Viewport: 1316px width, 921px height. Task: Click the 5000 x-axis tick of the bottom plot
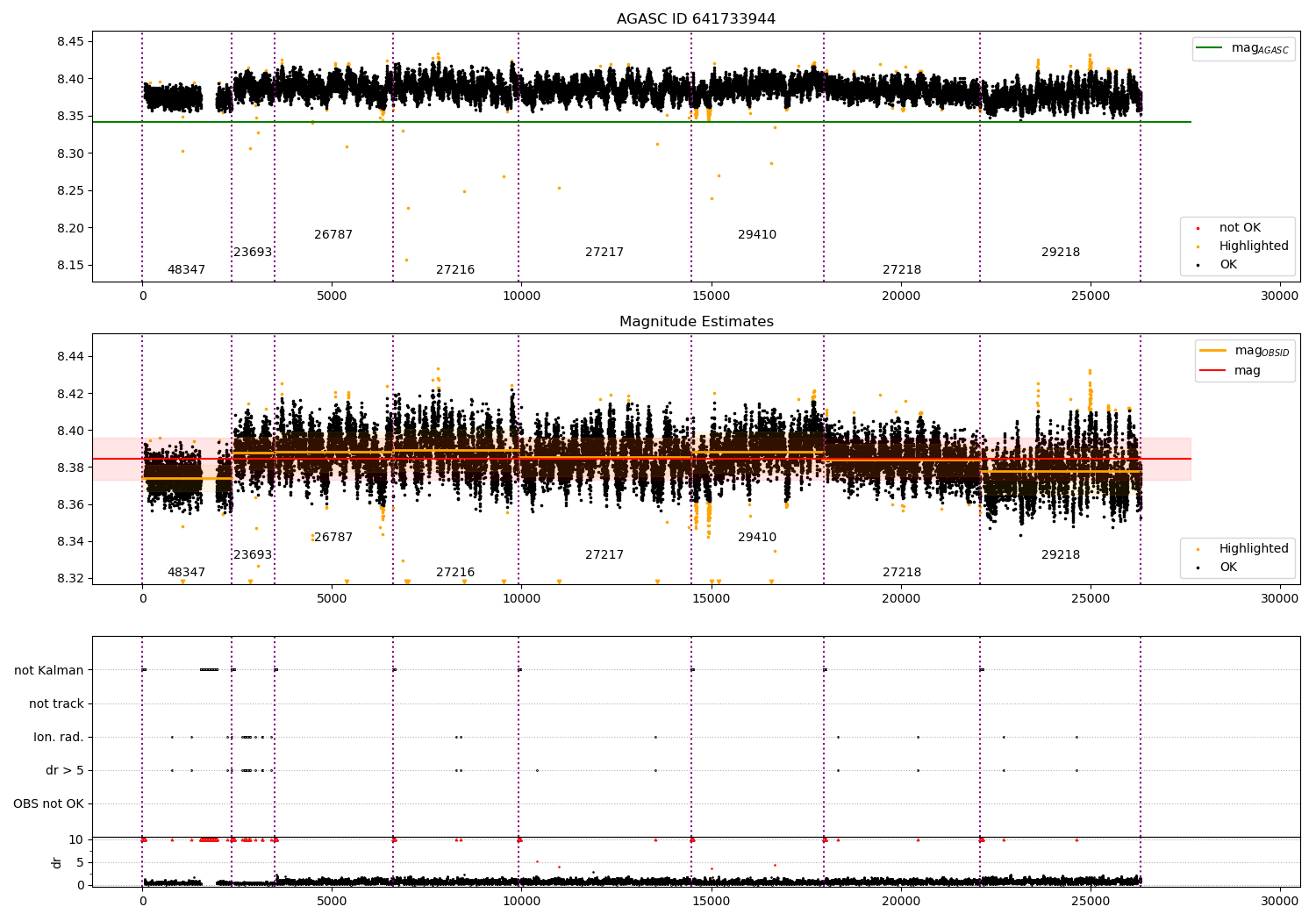tap(332, 901)
